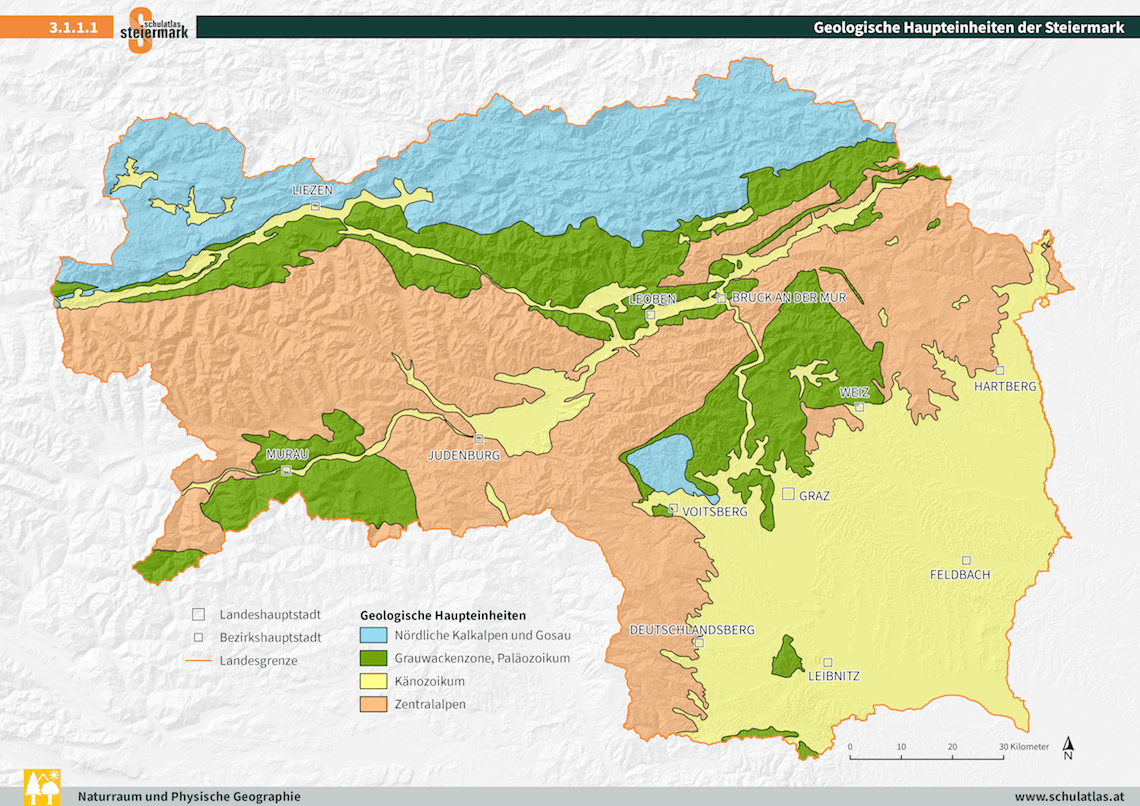The width and height of the screenshot is (1140, 806).
Task: Click the Schulatlas Steiermark logo
Action: click(154, 30)
